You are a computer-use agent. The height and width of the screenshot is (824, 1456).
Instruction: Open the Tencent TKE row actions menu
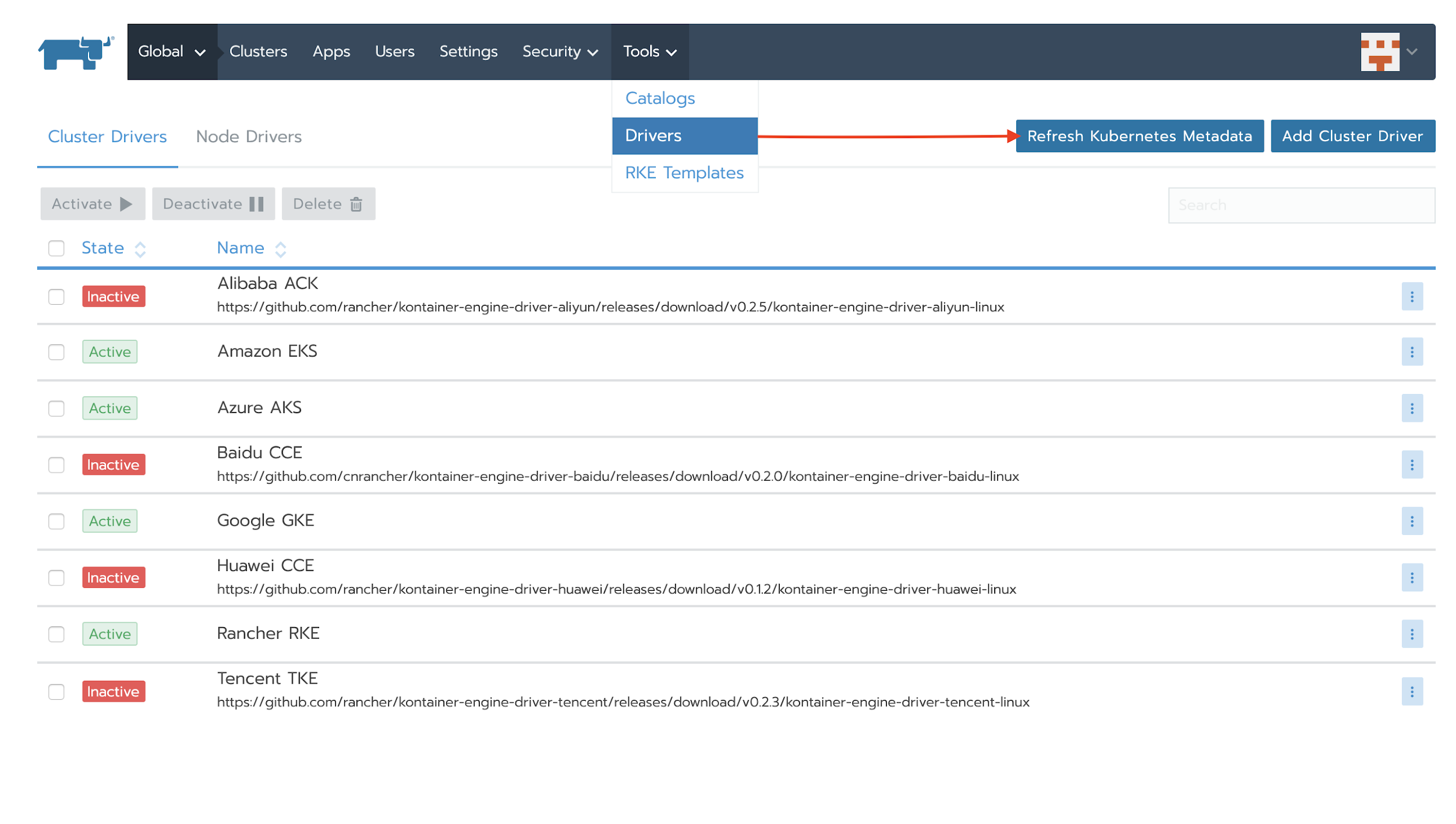(1412, 692)
